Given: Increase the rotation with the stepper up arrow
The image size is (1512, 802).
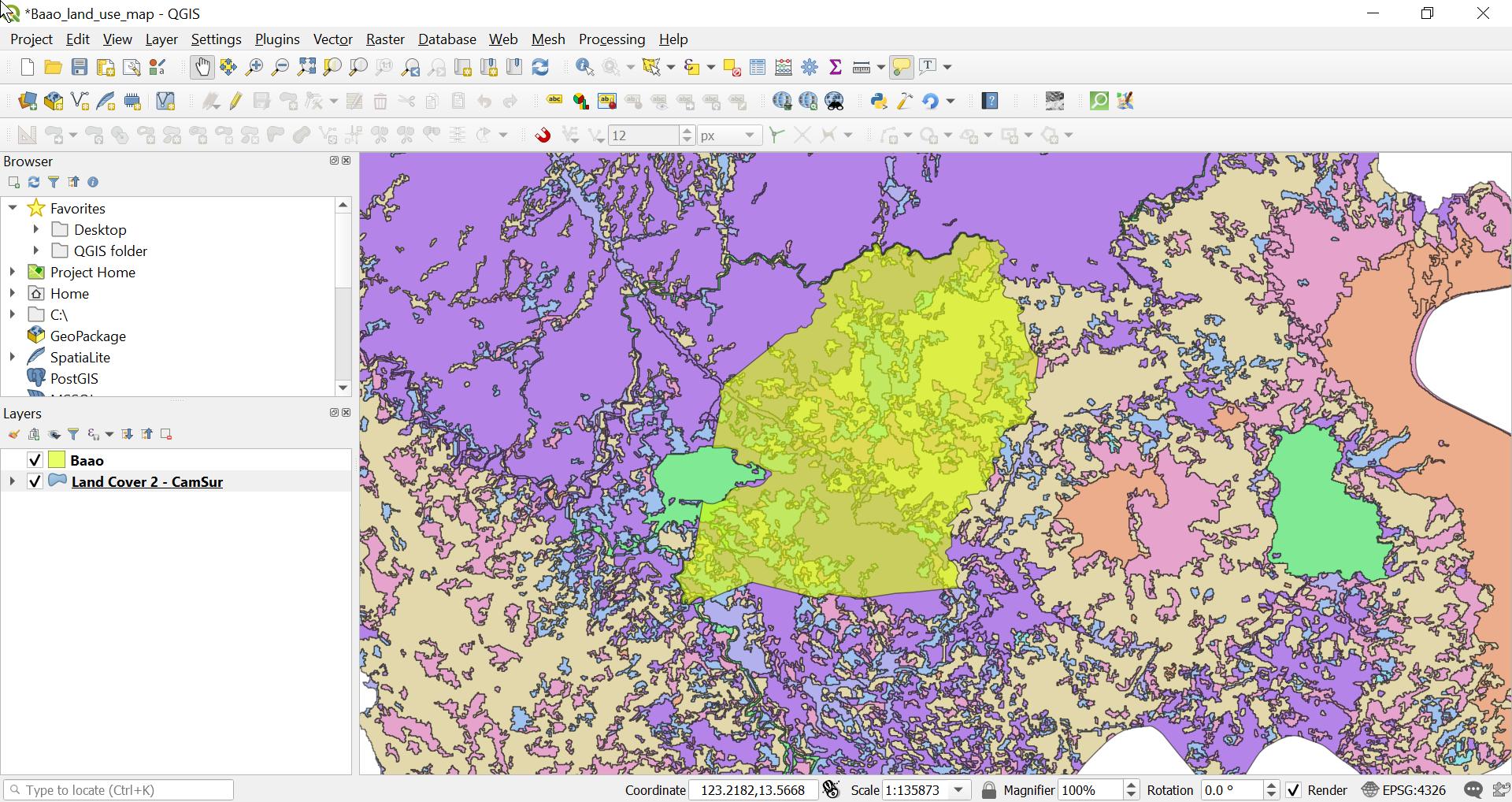Looking at the screenshot, I should pos(1271,785).
